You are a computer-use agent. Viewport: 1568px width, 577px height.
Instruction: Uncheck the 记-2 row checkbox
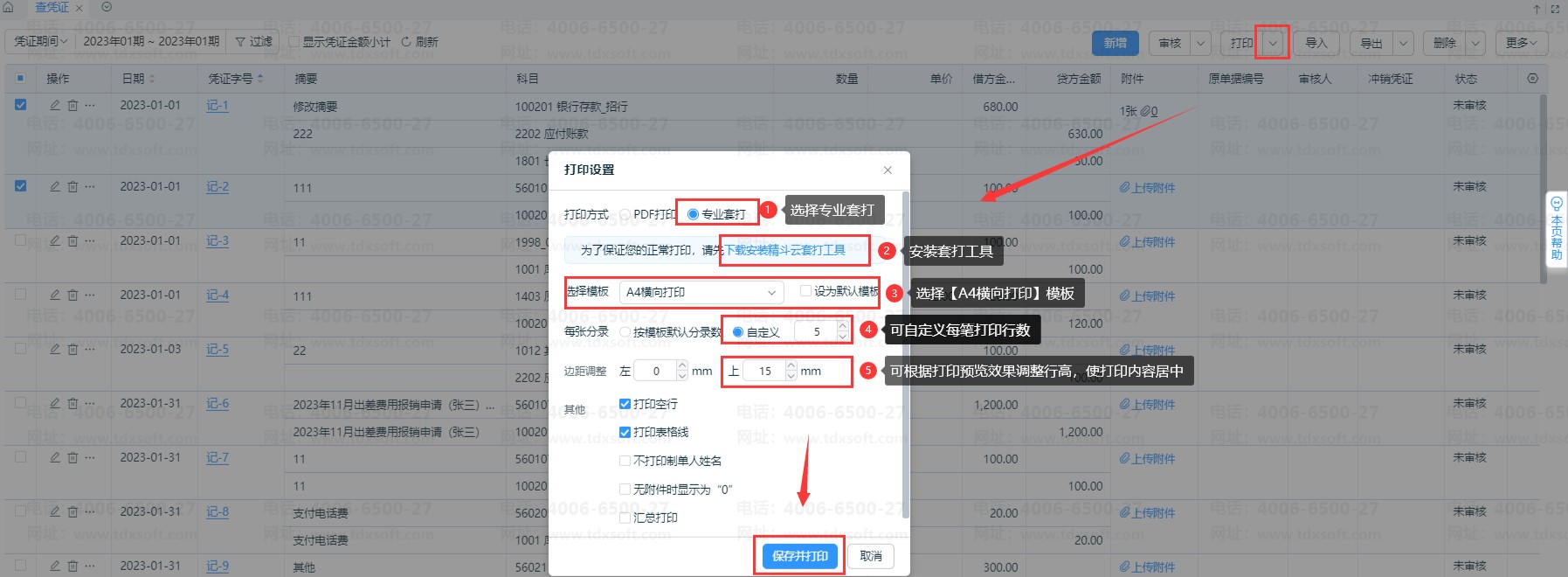point(20,186)
